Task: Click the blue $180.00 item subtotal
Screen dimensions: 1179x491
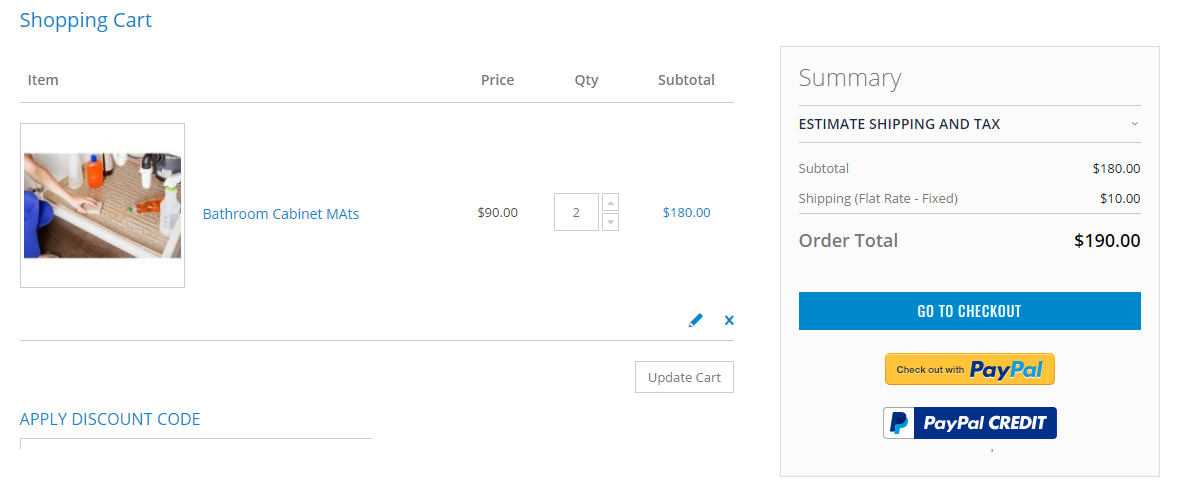Action: tap(686, 212)
